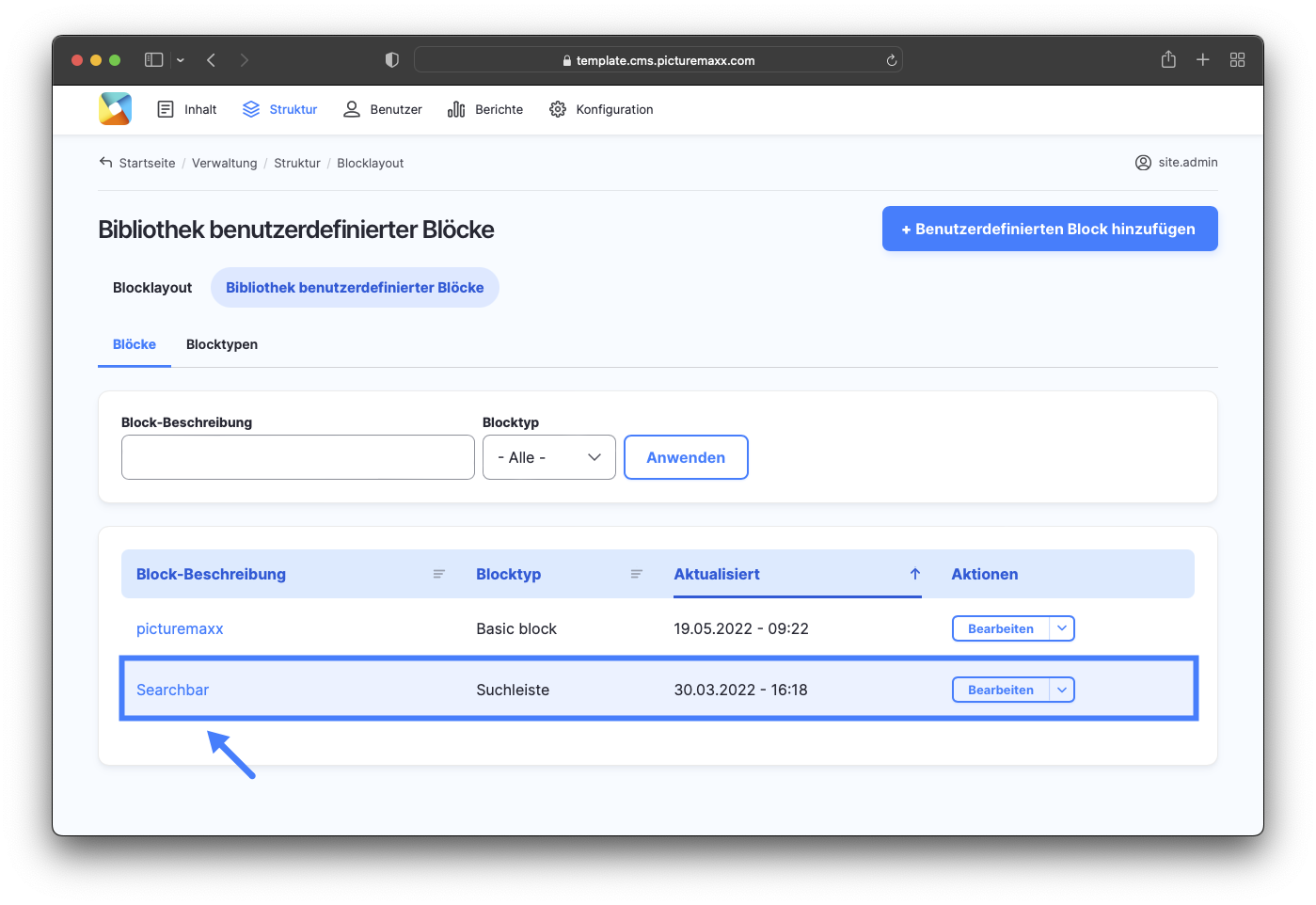Expand the sidebar options chevron
This screenshot has width=1316, height=905.
[x=181, y=60]
